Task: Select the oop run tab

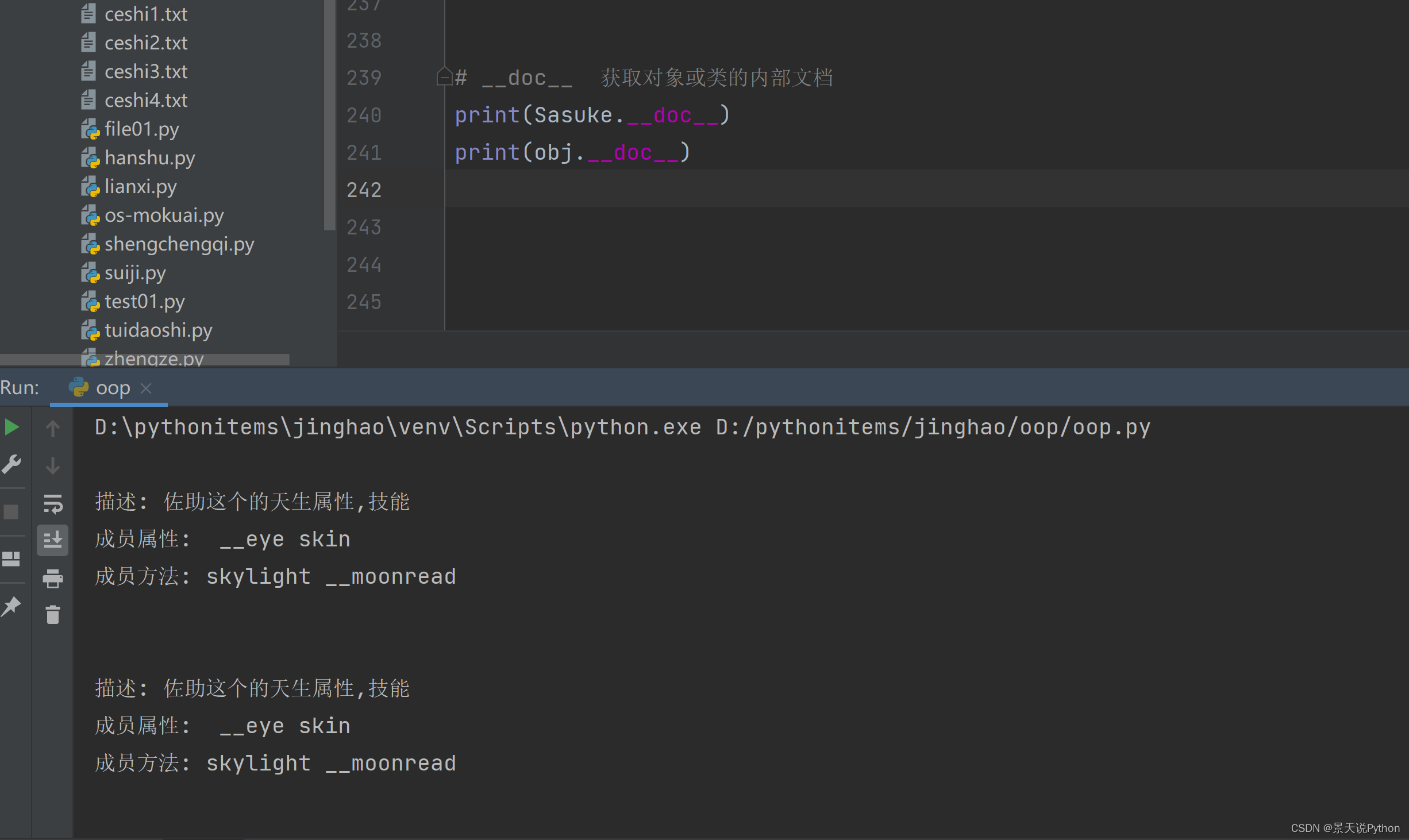Action: (x=109, y=388)
